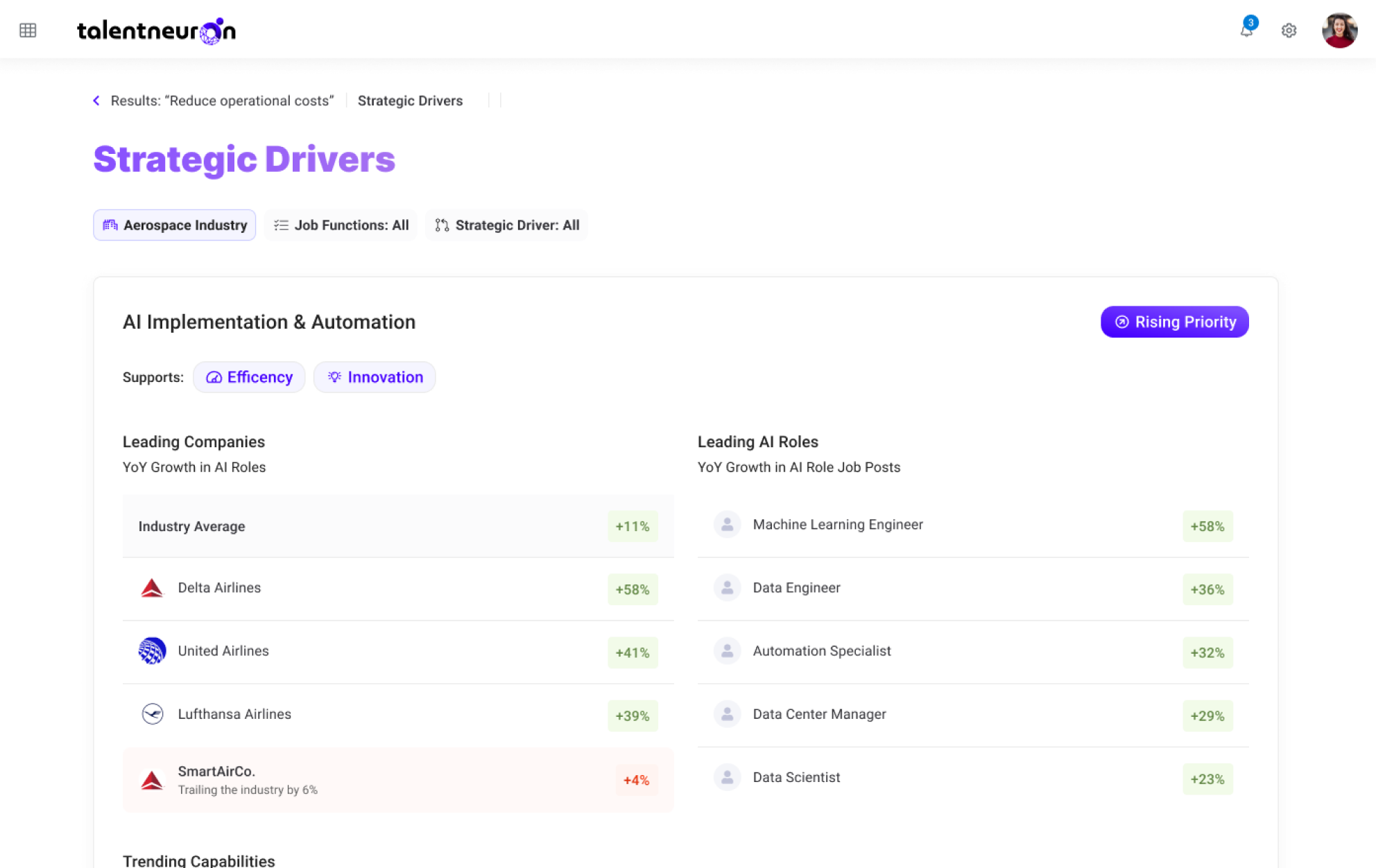
Task: Click the back chevron in breadcrumb
Action: point(96,101)
